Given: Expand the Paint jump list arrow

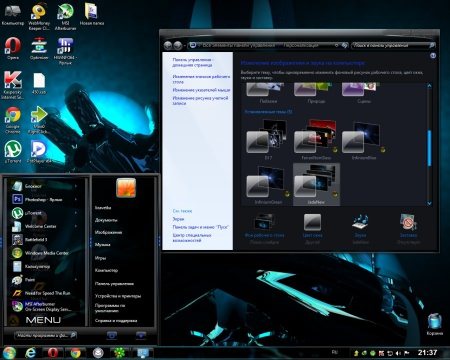Looking at the screenshot, I should coord(76,280).
